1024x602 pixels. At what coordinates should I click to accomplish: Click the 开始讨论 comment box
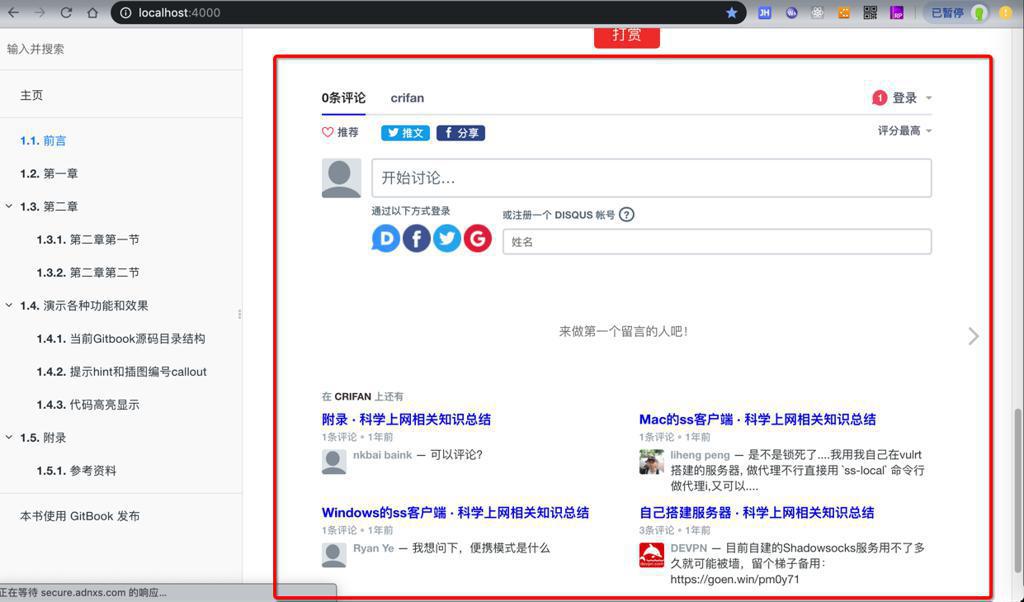[x=651, y=178]
